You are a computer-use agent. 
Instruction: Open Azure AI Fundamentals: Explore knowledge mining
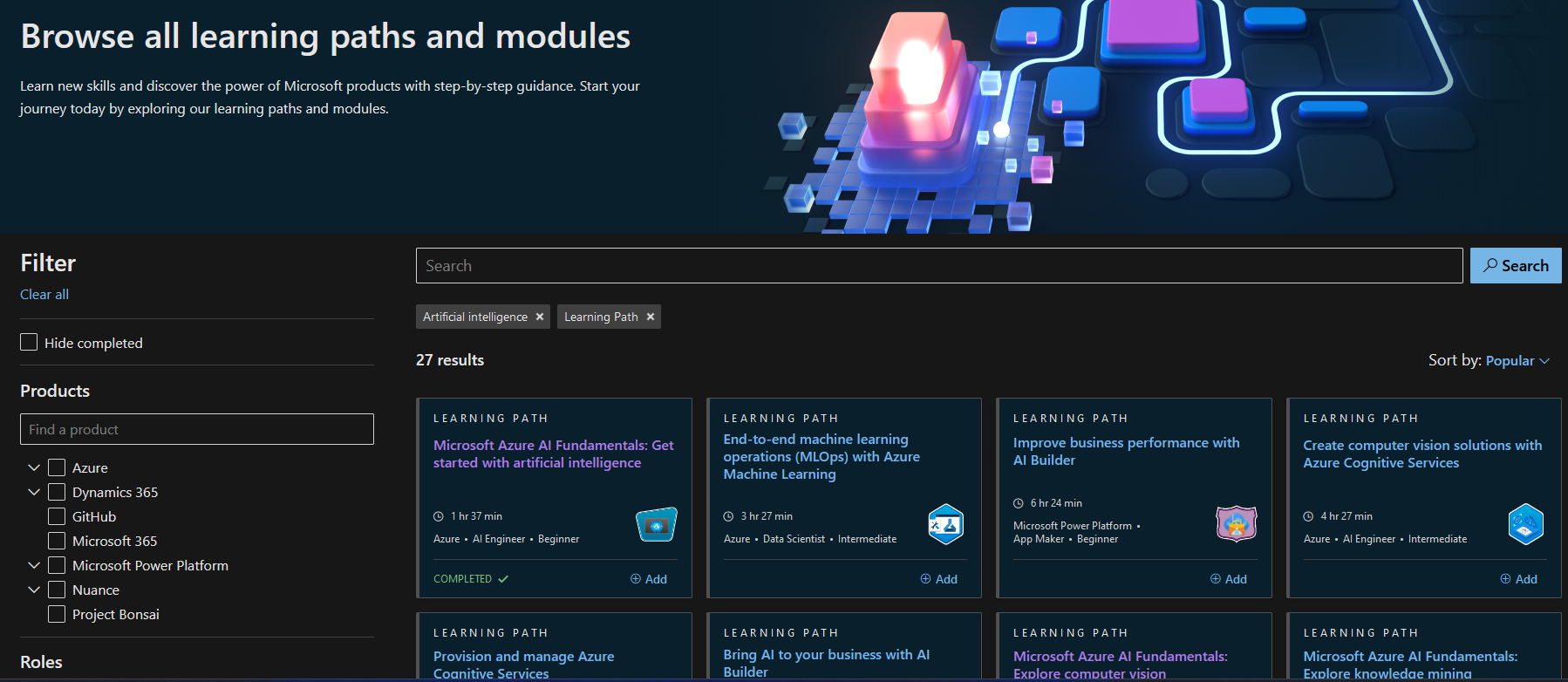coord(1410,665)
